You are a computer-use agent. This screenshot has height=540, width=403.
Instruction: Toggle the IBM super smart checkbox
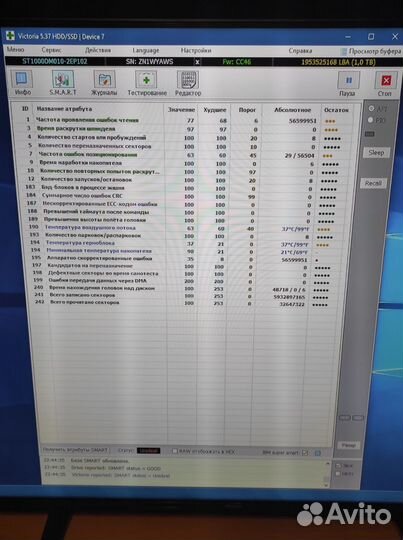(x=304, y=453)
